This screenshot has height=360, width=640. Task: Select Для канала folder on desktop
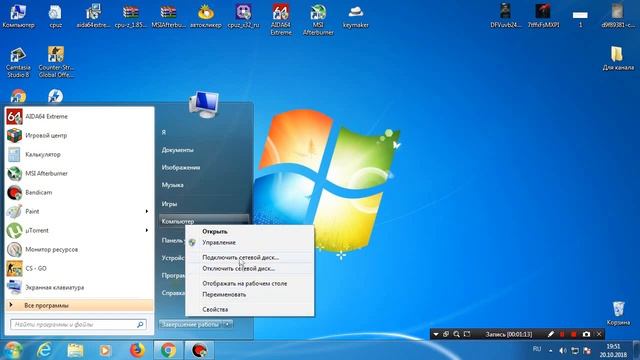[618, 58]
